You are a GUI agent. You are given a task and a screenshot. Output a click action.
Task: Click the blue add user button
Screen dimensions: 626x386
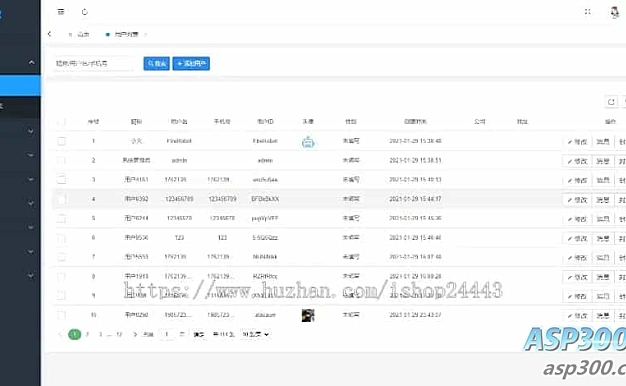point(191,63)
